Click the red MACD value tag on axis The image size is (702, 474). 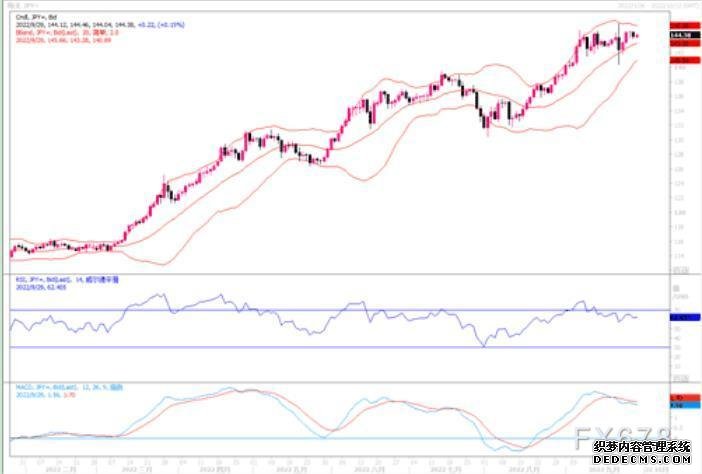coord(684,399)
